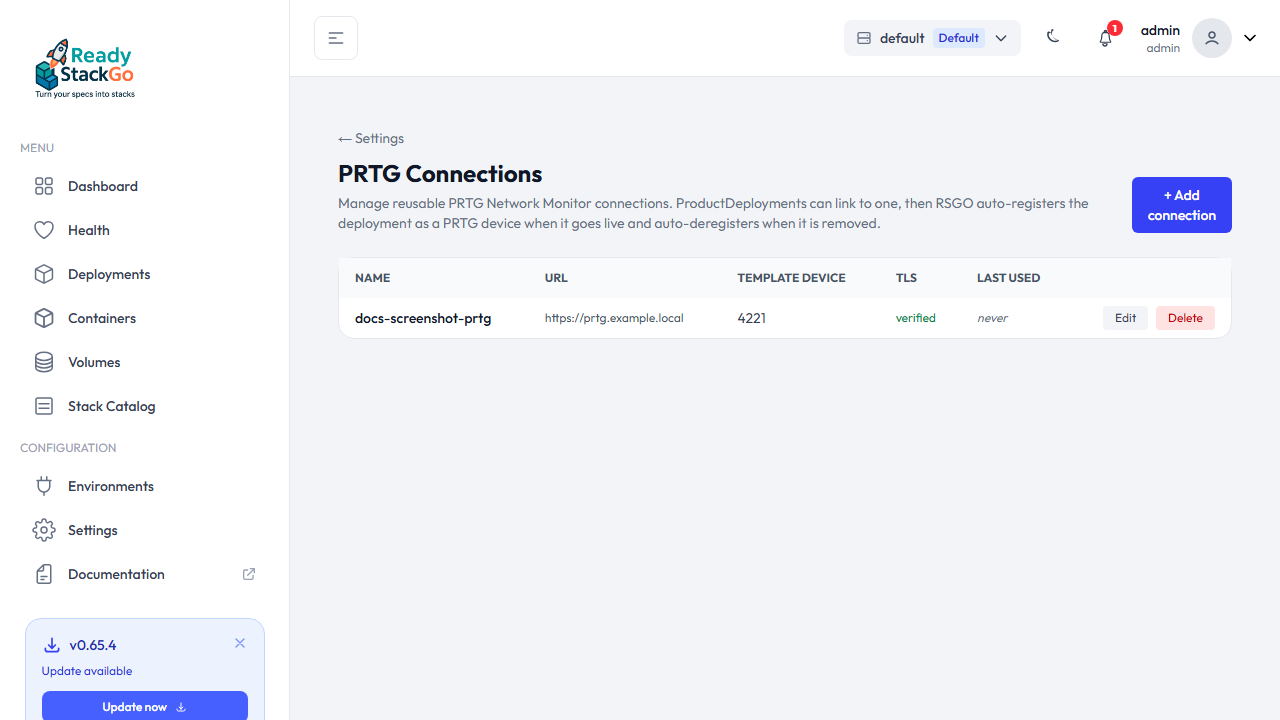Click the download icon next to v0.65.4
This screenshot has height=720, width=1280.
point(52,645)
